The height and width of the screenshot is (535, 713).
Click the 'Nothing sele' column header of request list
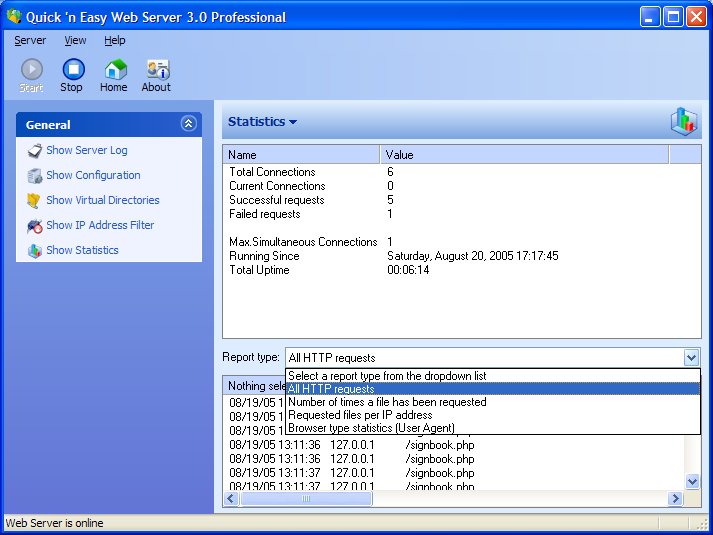pyautogui.click(x=254, y=385)
